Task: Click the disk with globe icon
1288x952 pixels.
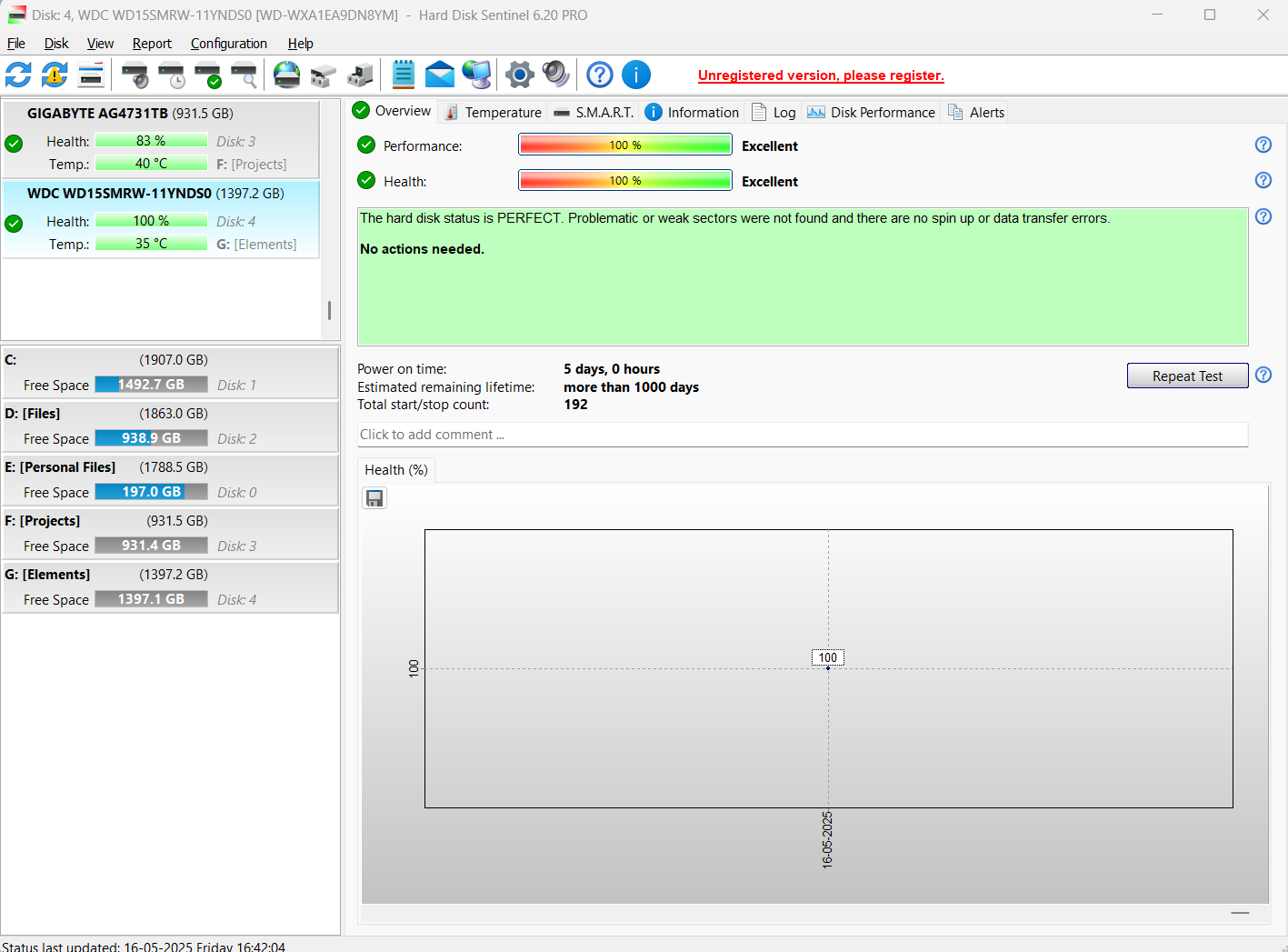Action: 287,75
